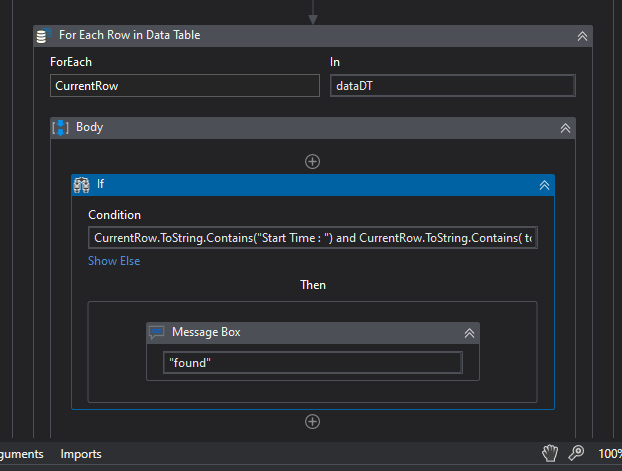Screen dimensions: 622x471
Task: Click the ForEach CurrentRow field
Action: (x=184, y=86)
